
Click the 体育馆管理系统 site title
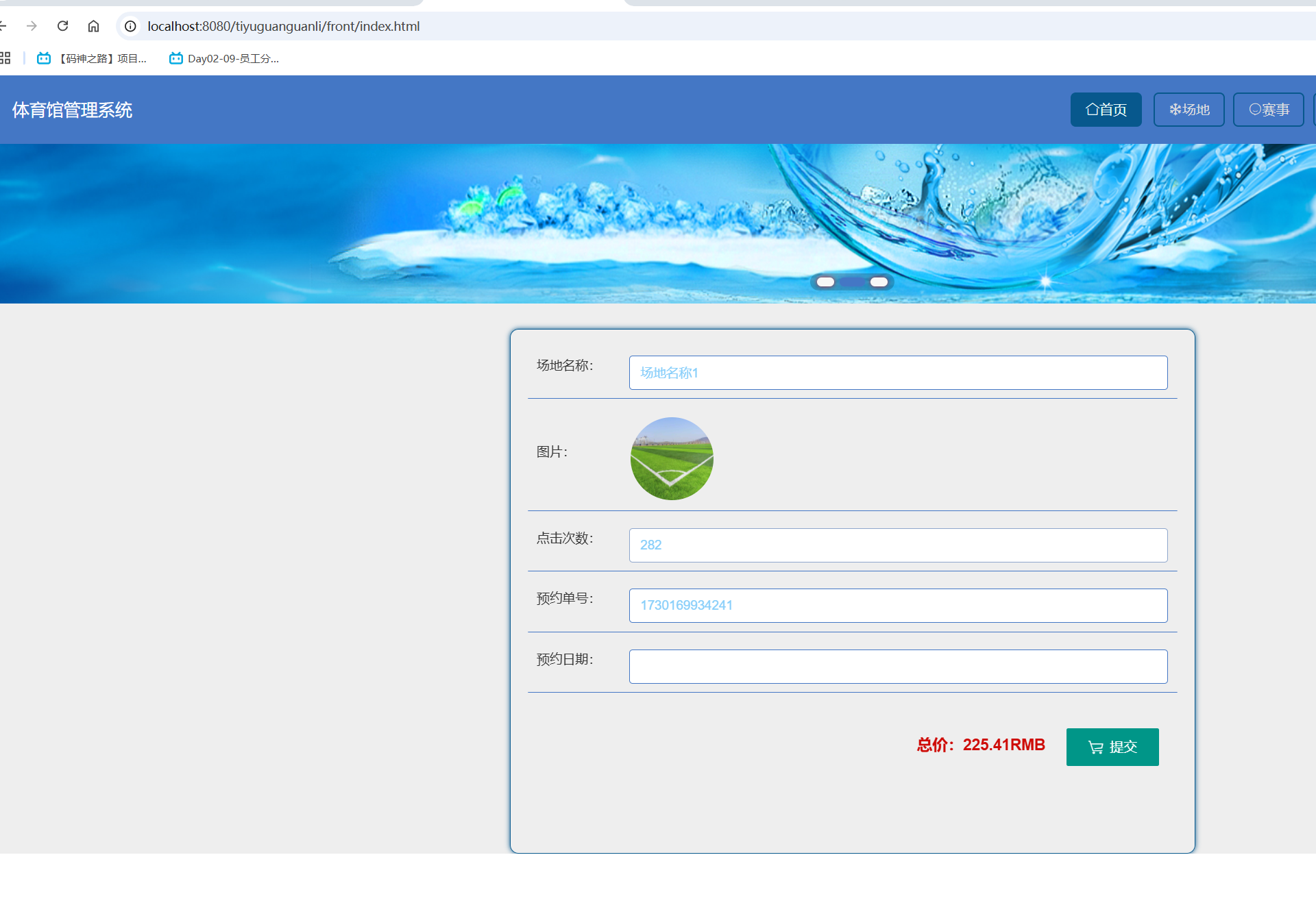click(72, 110)
